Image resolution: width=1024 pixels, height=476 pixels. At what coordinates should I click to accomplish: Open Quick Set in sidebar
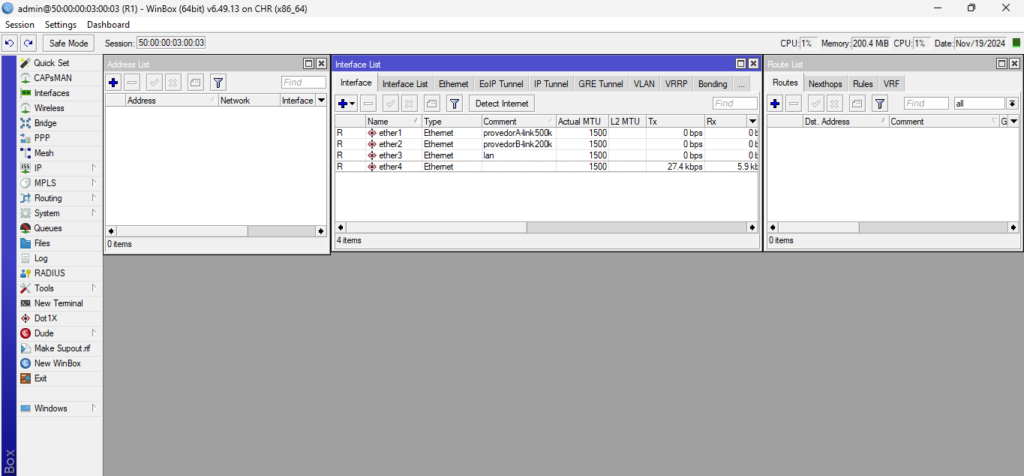(52, 63)
